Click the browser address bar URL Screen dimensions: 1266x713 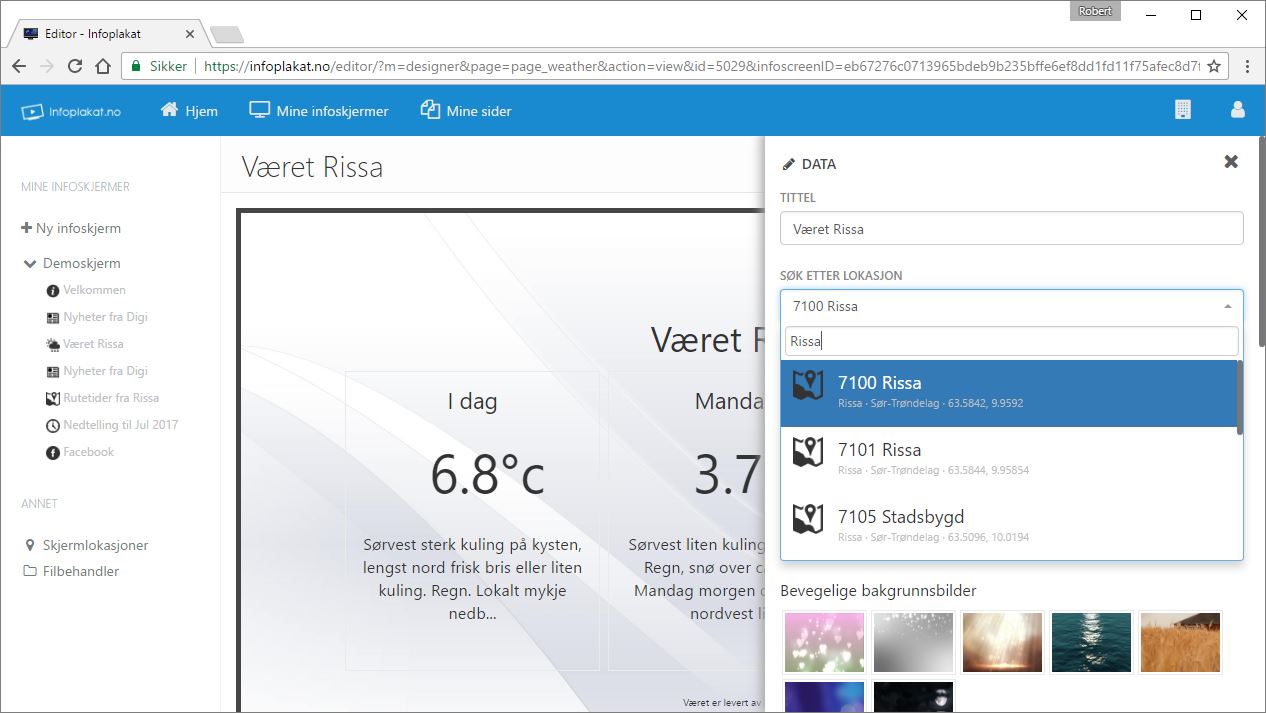pos(700,66)
